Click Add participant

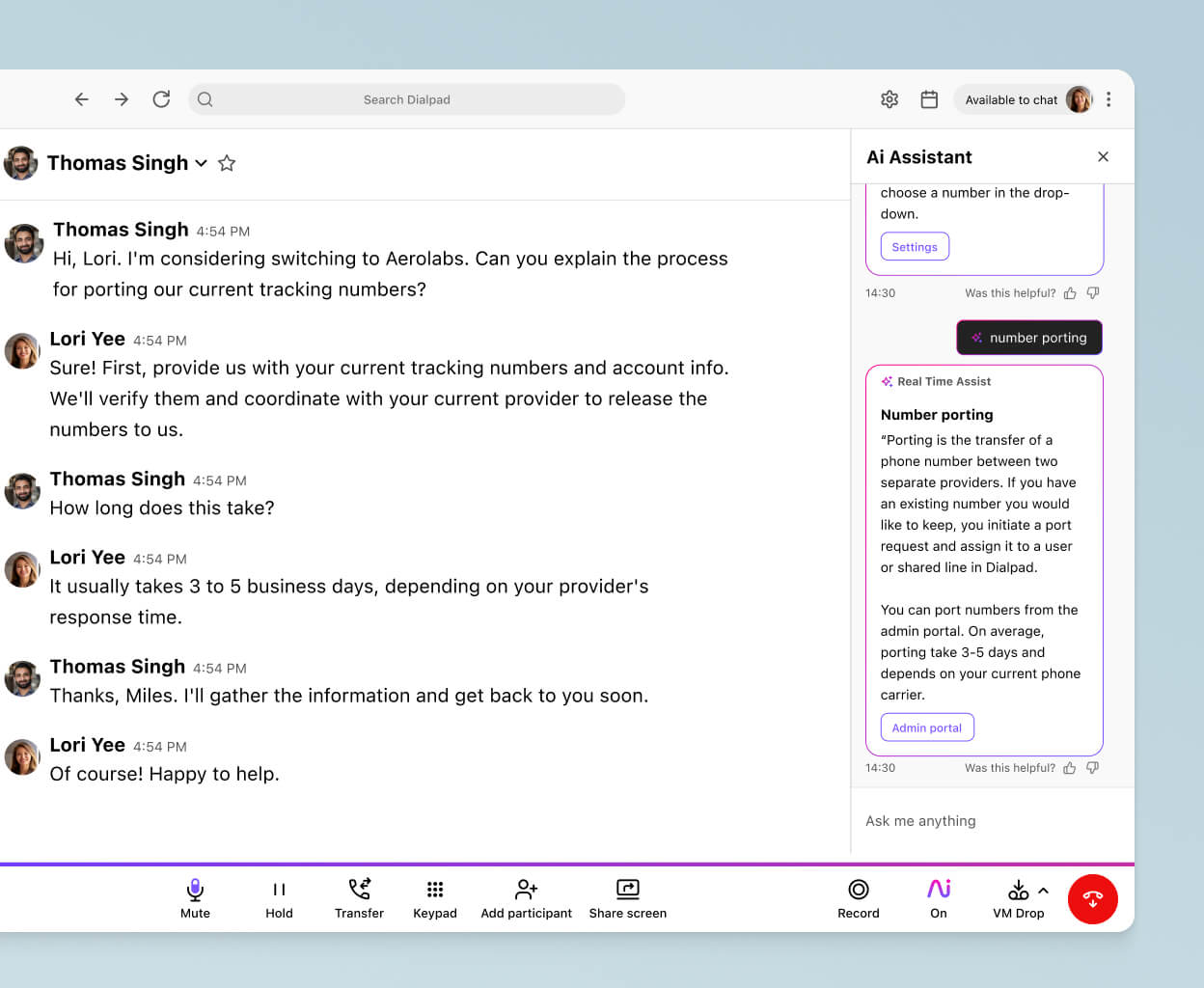[x=526, y=898]
